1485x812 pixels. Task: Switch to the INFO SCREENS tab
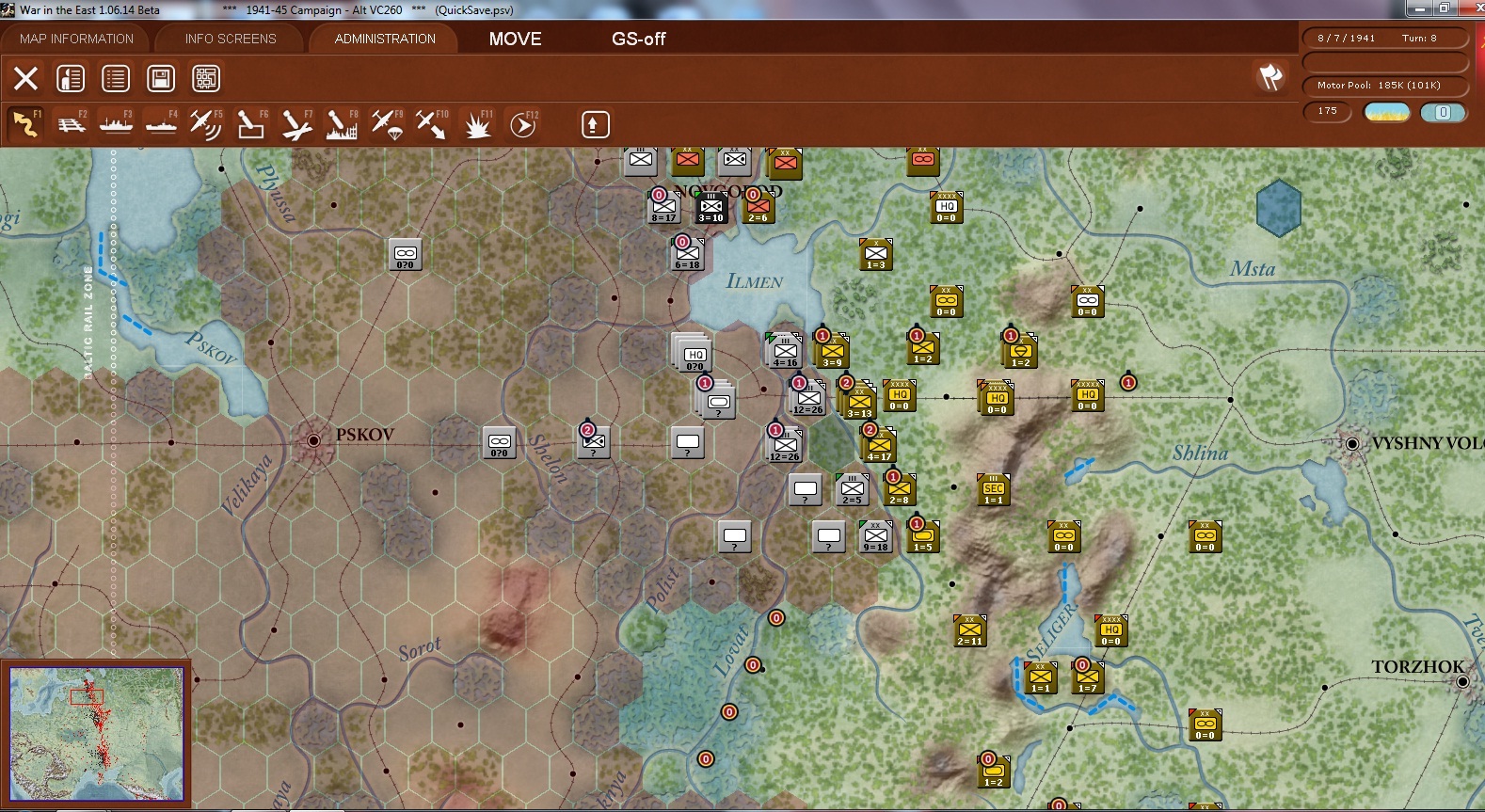pos(231,39)
